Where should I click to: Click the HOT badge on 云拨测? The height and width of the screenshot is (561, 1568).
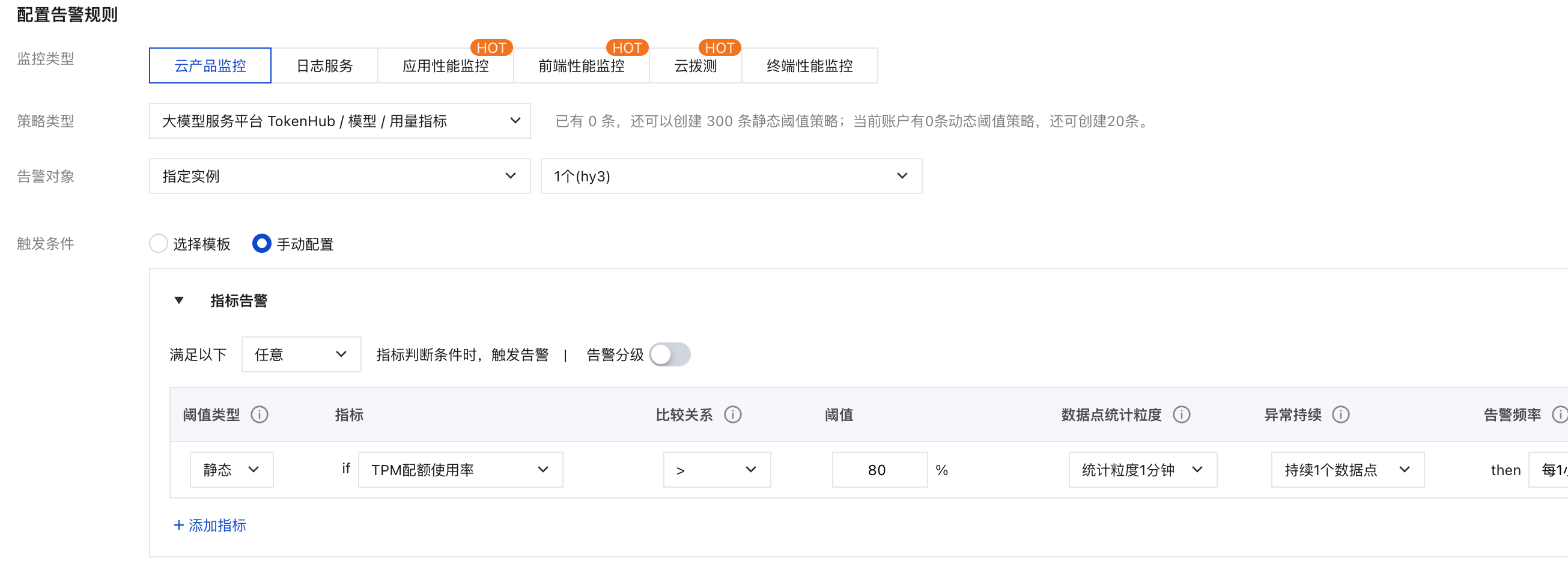point(720,47)
